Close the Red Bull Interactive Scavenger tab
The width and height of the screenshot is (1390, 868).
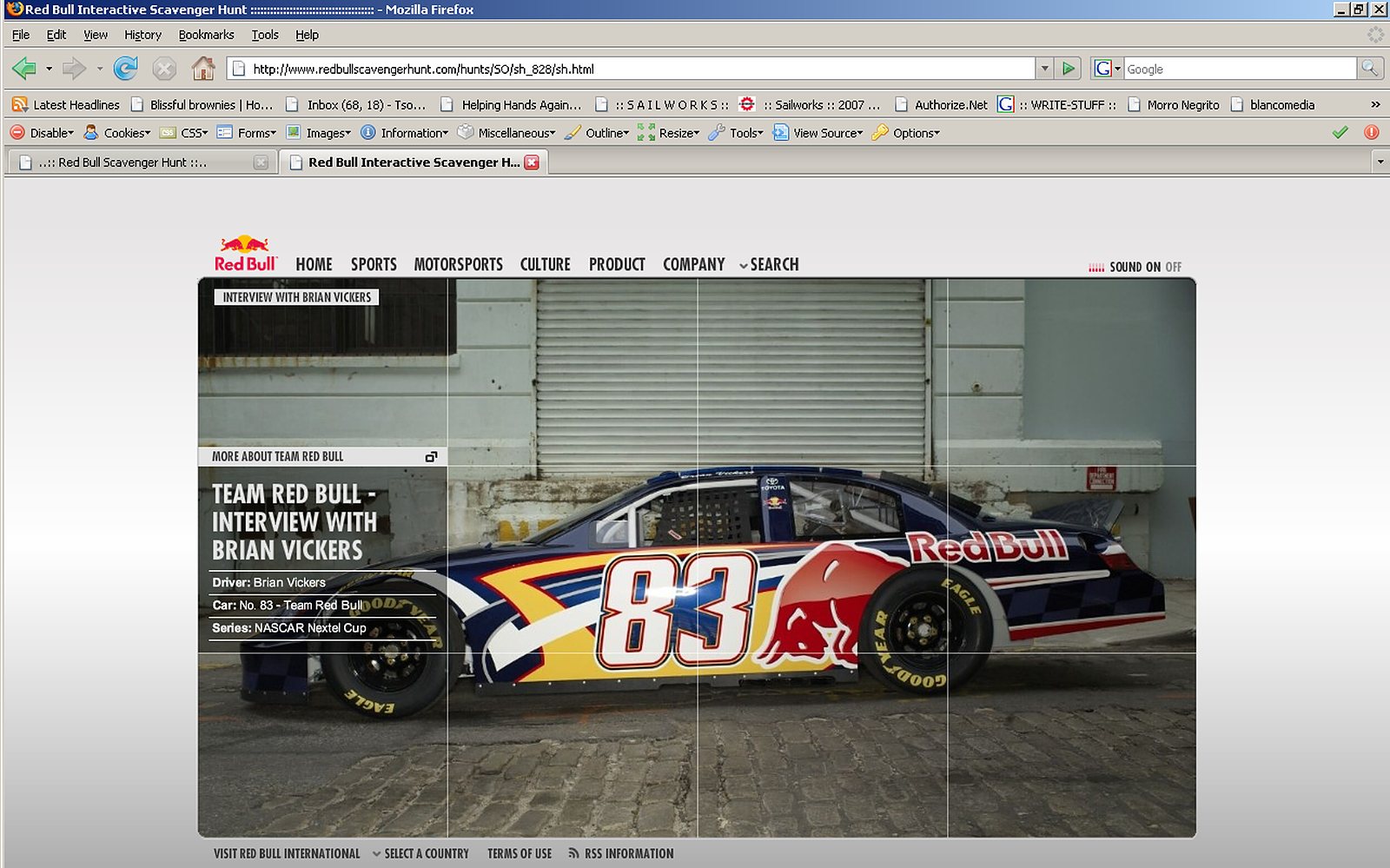[532, 162]
